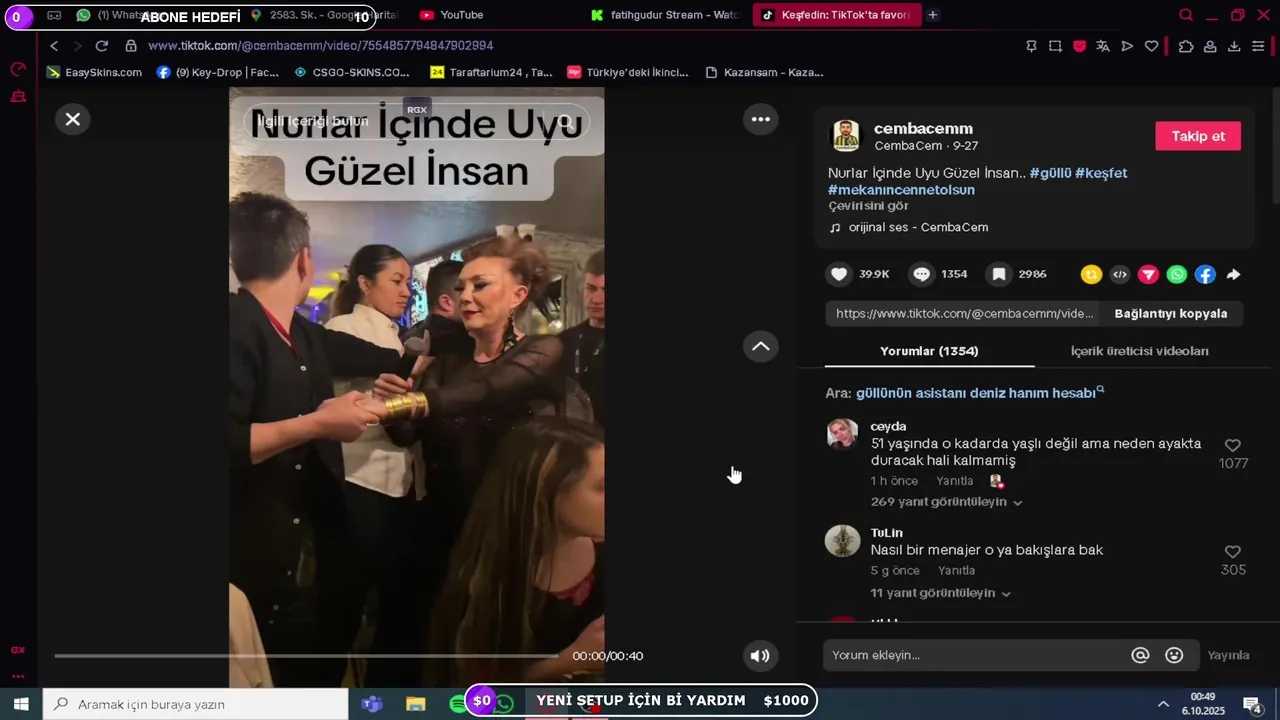This screenshot has height=720, width=1280.
Task: Click the Bağlantıyı kopyala button
Action: coord(1170,313)
